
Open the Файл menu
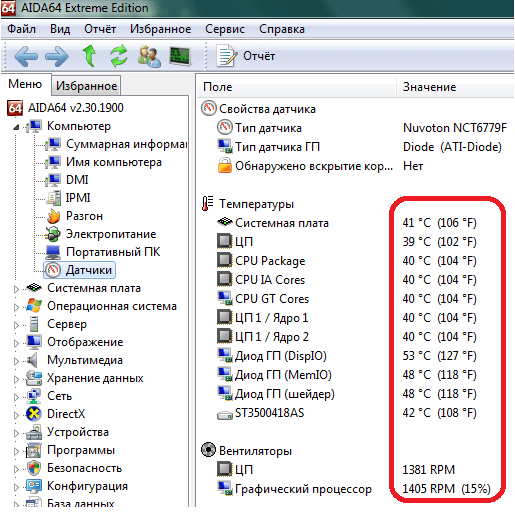[x=21, y=29]
